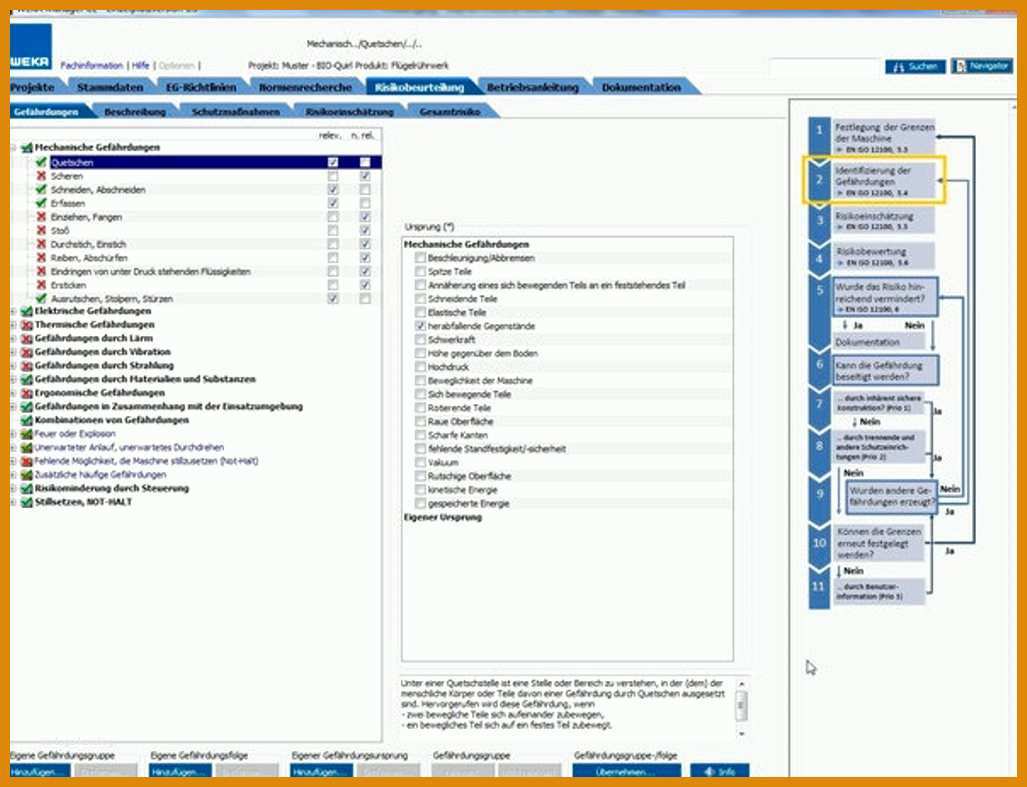Toggle relevant checkbox for Ausrutschen, Stolpern, Stürzen
Viewport: 1027px width, 787px height.
[333, 299]
